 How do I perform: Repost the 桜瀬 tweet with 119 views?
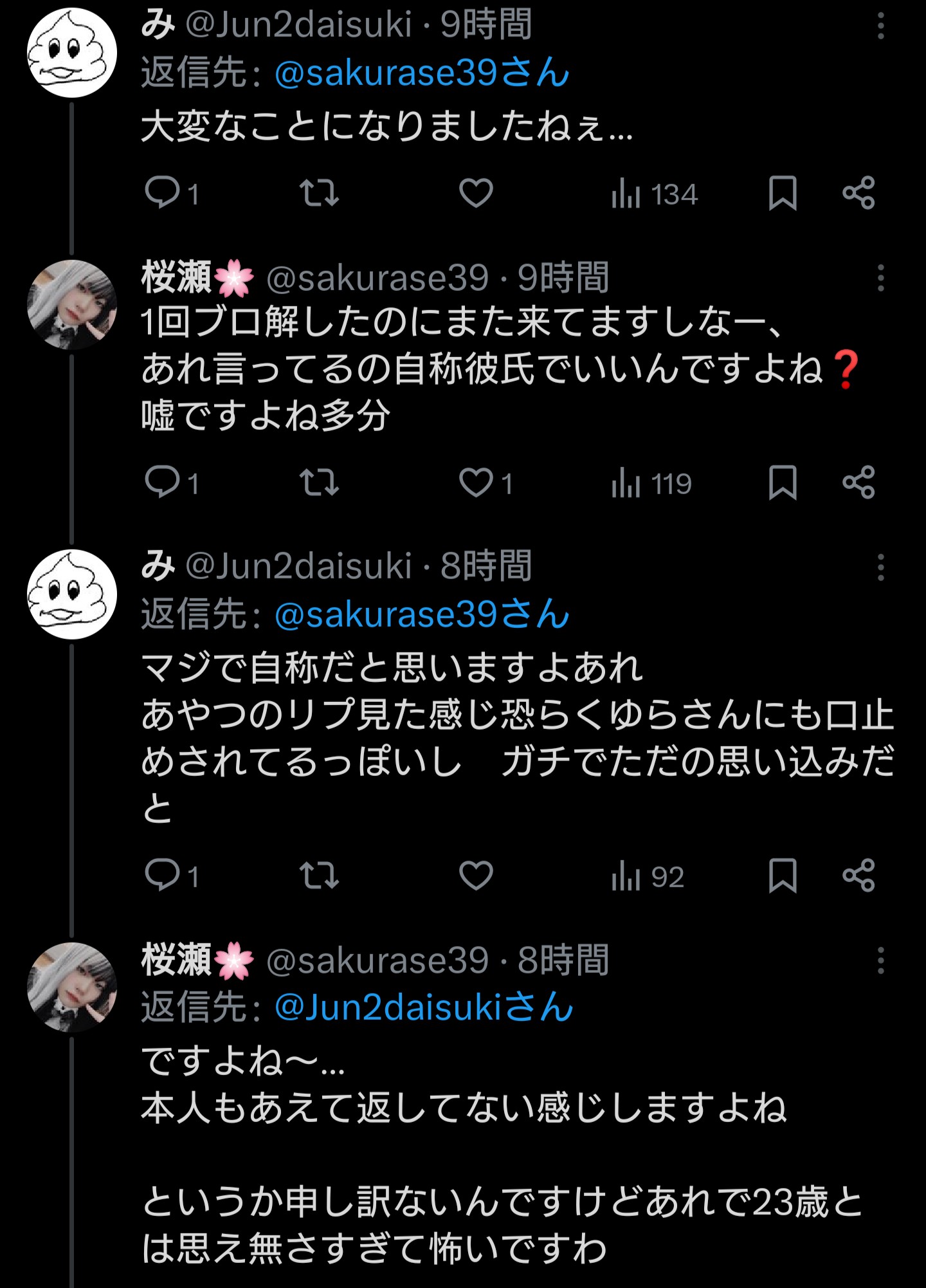[x=319, y=483]
